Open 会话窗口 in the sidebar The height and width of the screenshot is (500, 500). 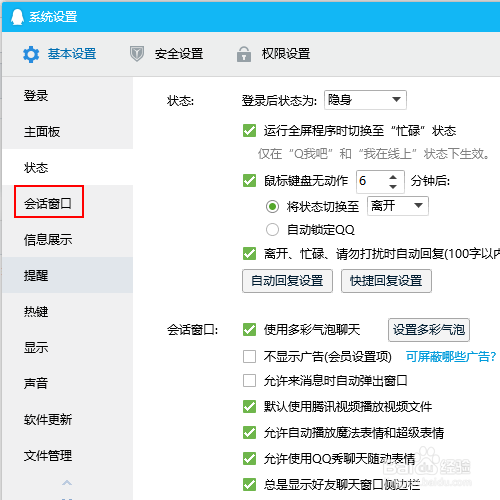pos(68,203)
